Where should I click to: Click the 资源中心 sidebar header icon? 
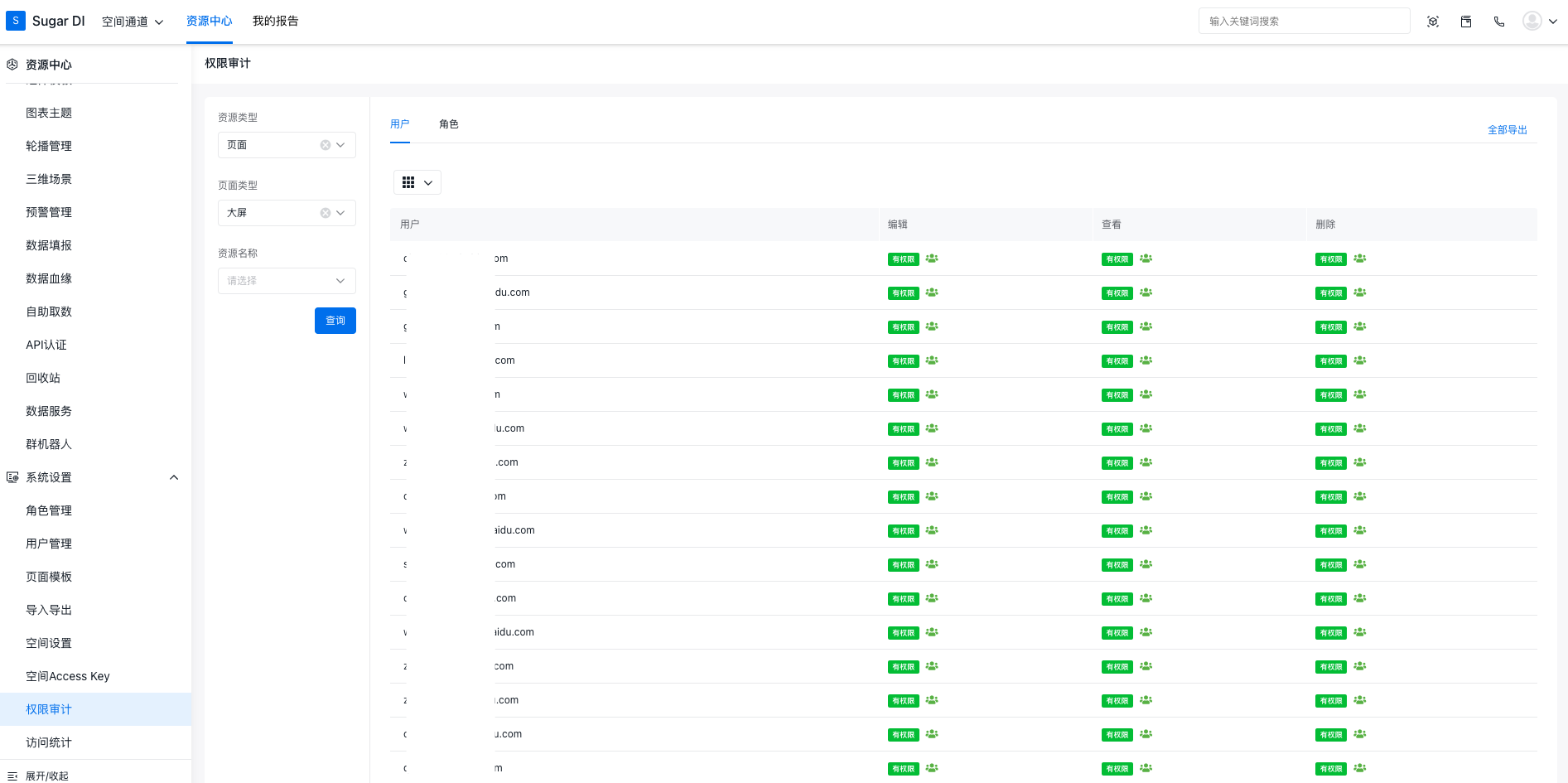tap(12, 64)
